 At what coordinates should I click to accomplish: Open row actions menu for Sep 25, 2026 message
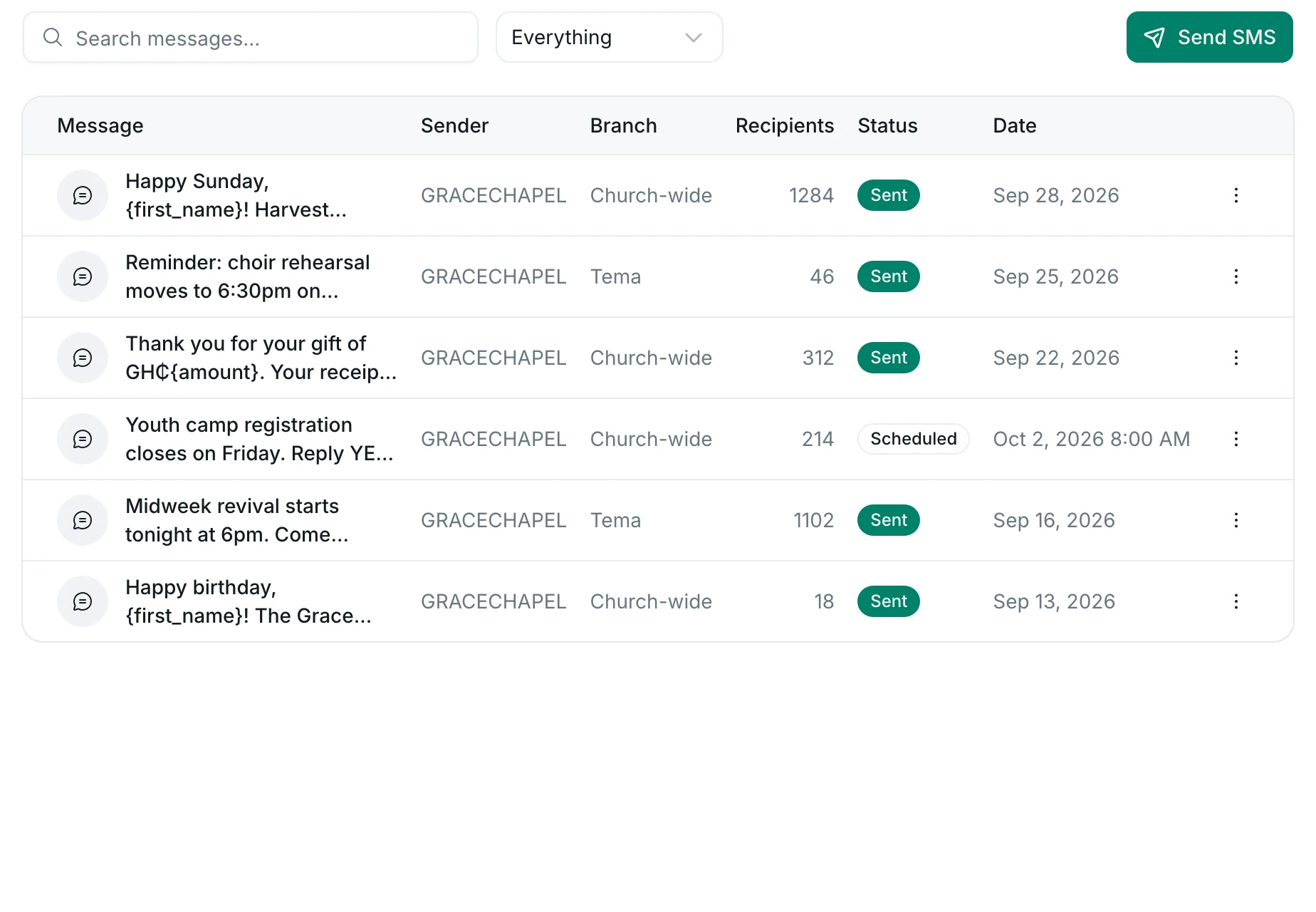(x=1236, y=276)
